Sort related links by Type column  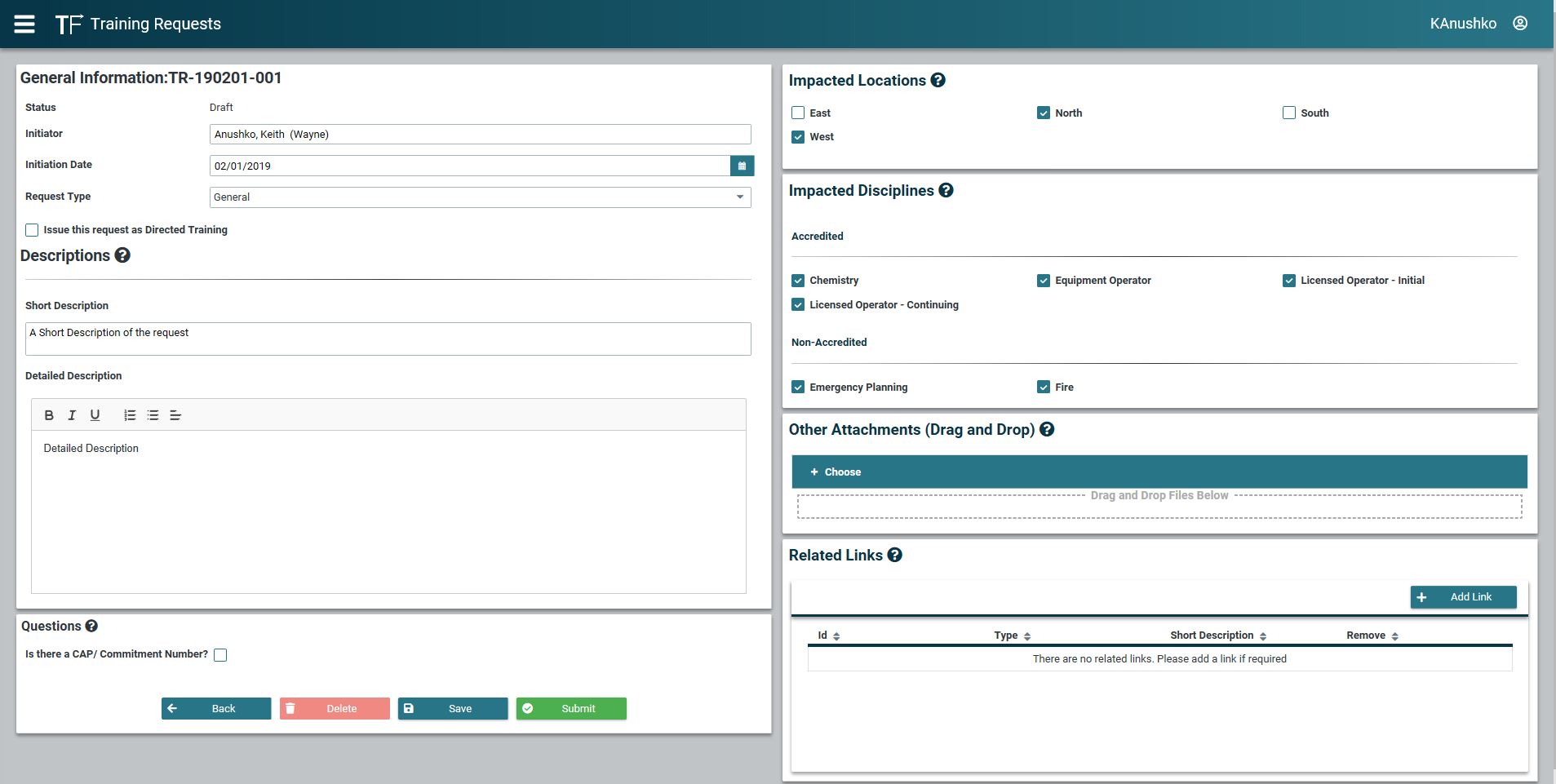coord(1012,636)
